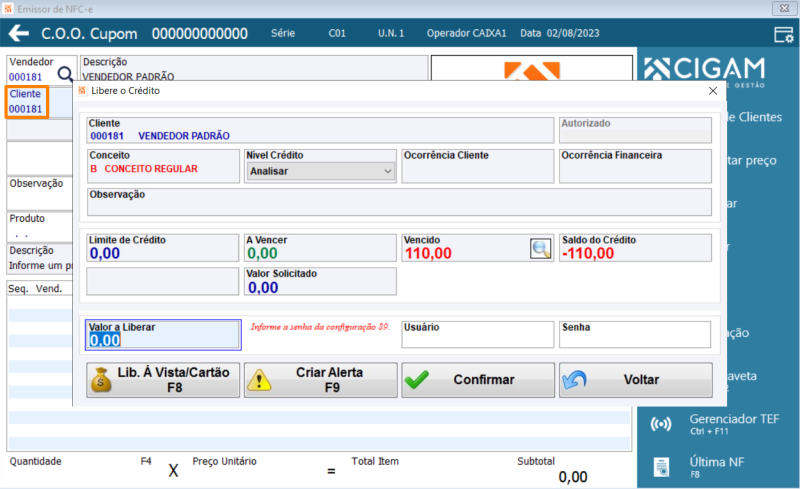
Task: Click the Série C01 header value
Action: coord(337,33)
